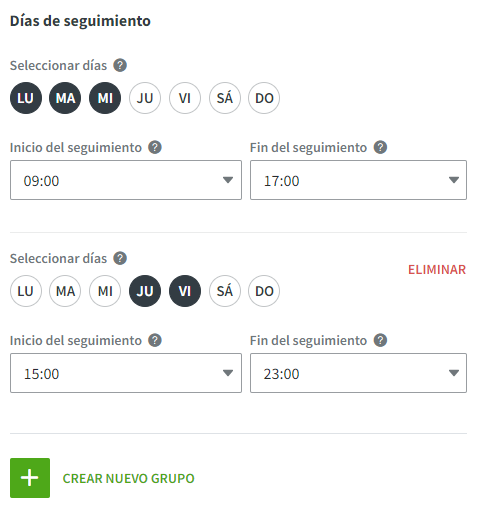Toggle MA off in first day group
481x507 pixels.
pos(65,98)
